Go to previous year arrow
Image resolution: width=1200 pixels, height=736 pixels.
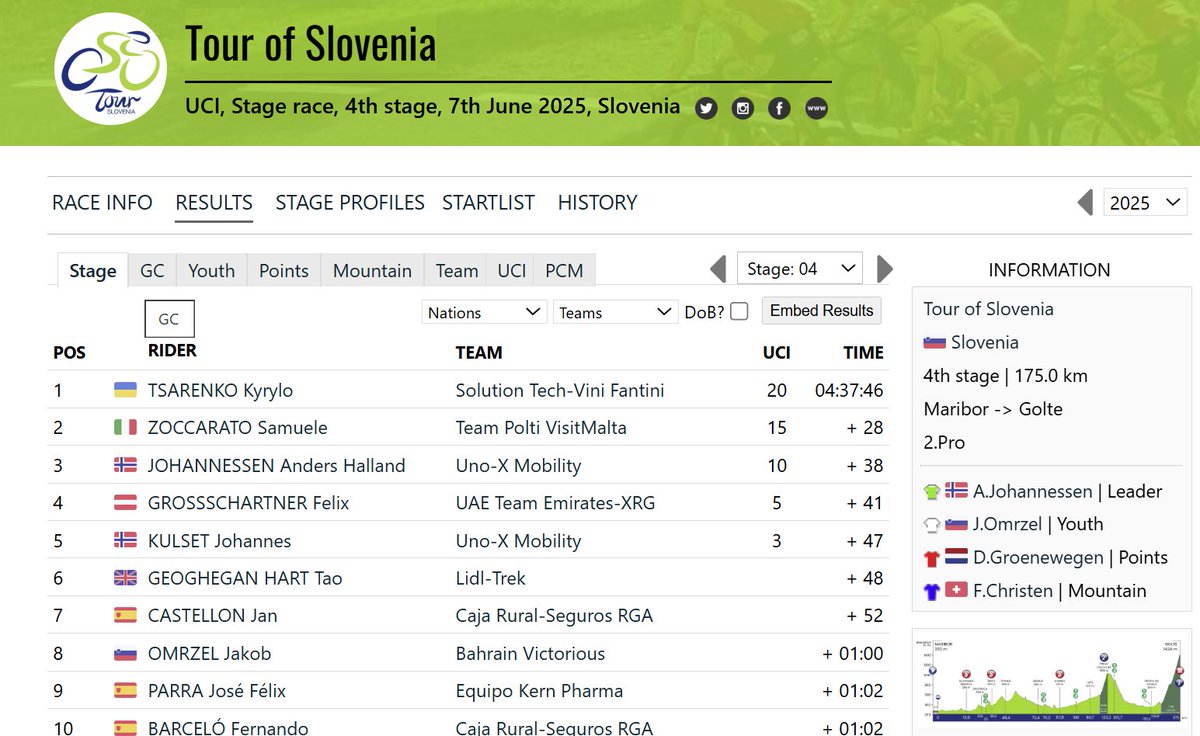coord(1085,203)
